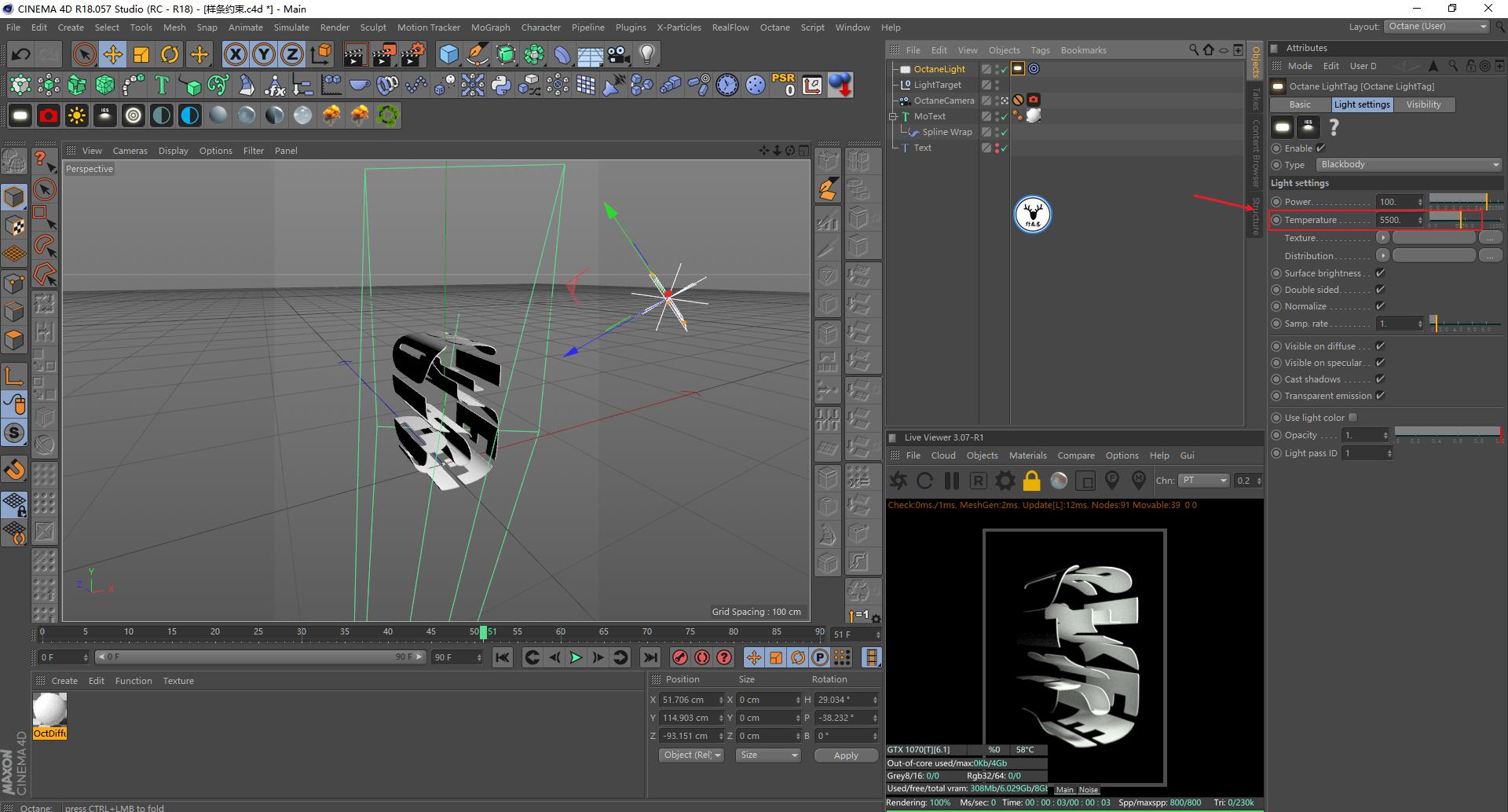The height and width of the screenshot is (812, 1508).
Task: Open the Octane render settings gear icon
Action: click(1005, 480)
